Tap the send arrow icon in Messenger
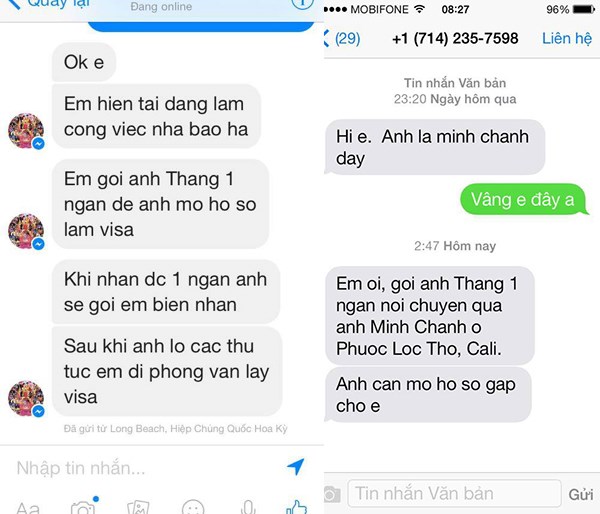Image resolution: width=600 pixels, height=514 pixels. coord(295,467)
